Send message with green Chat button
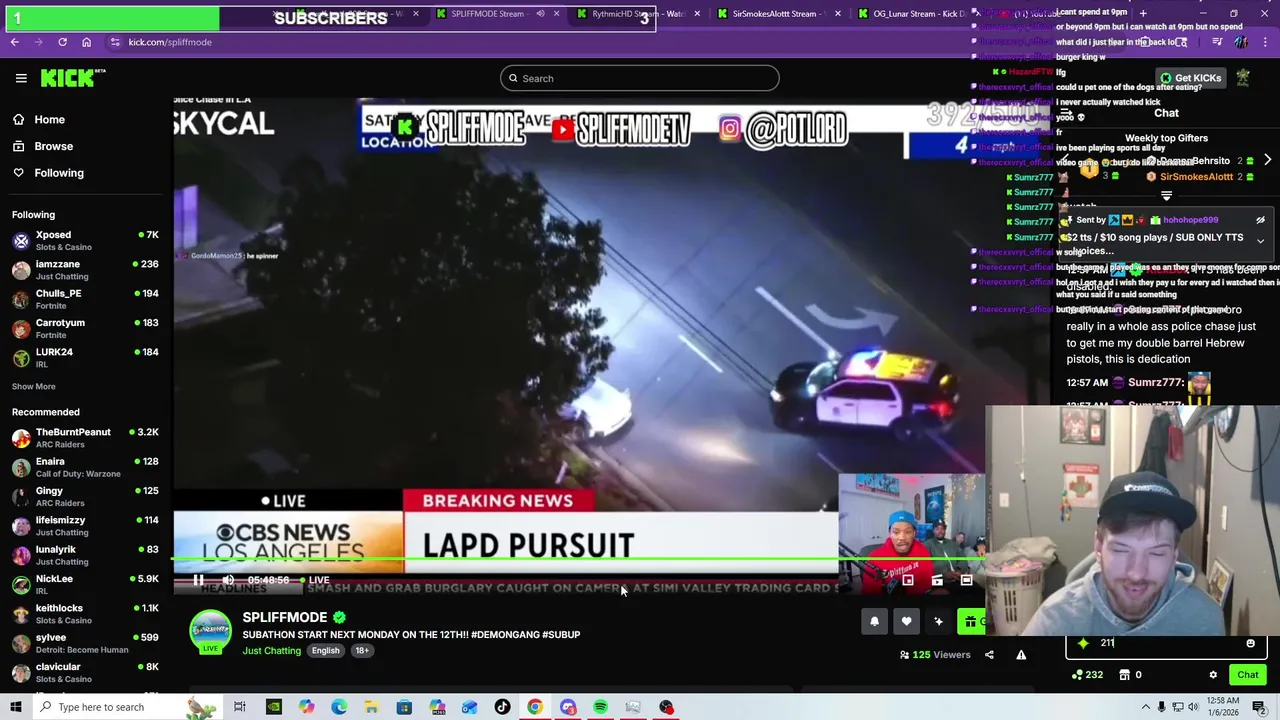Screen dimensions: 1280x720 (1247, 675)
